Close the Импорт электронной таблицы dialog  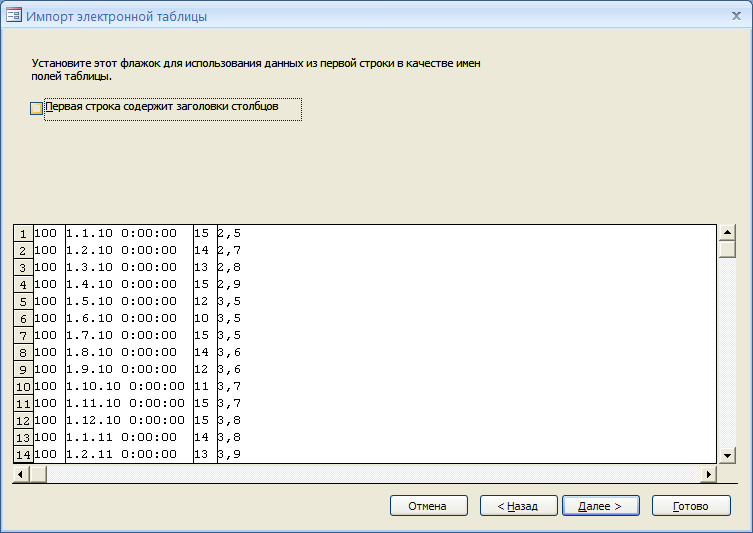736,16
